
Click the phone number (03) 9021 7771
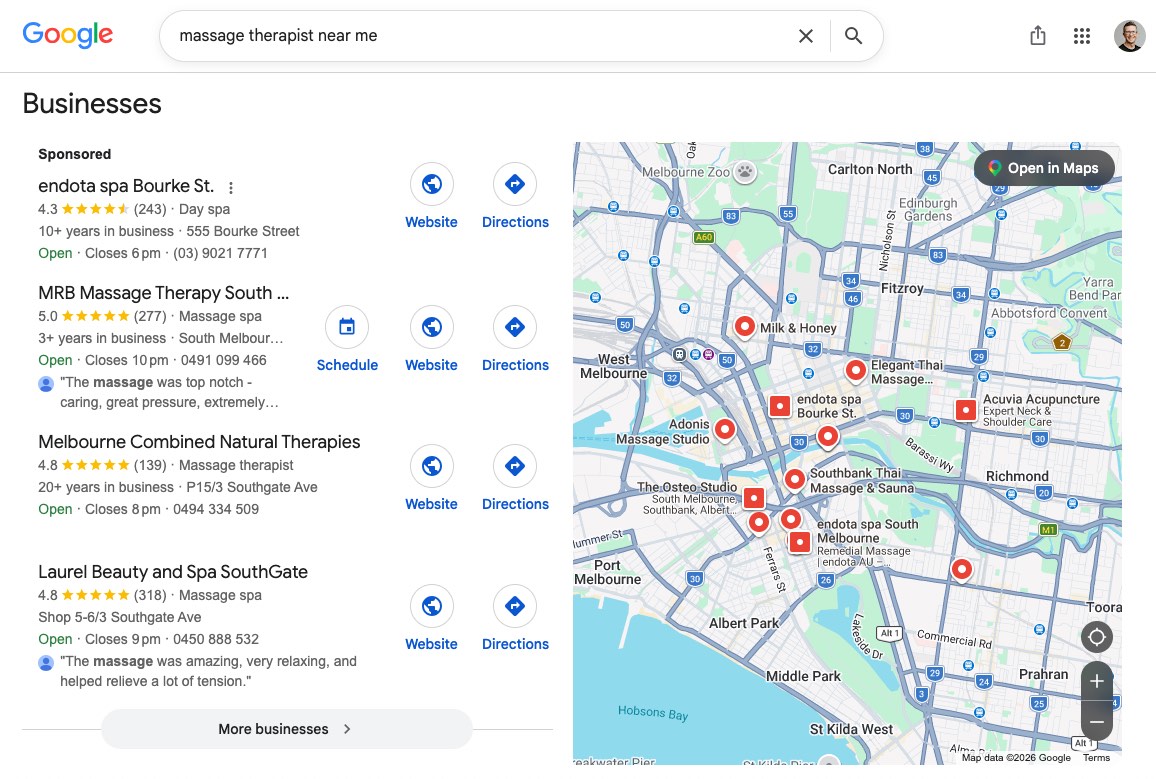220,253
